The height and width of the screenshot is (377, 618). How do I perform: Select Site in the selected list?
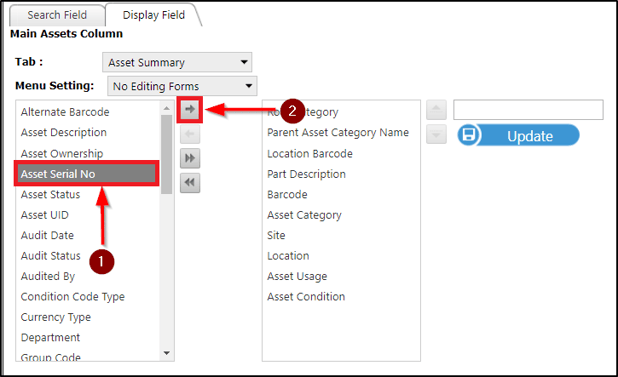pos(276,236)
